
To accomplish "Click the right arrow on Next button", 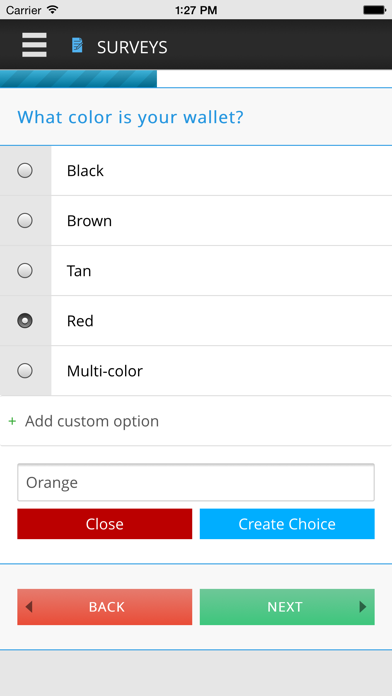I will pos(363,607).
